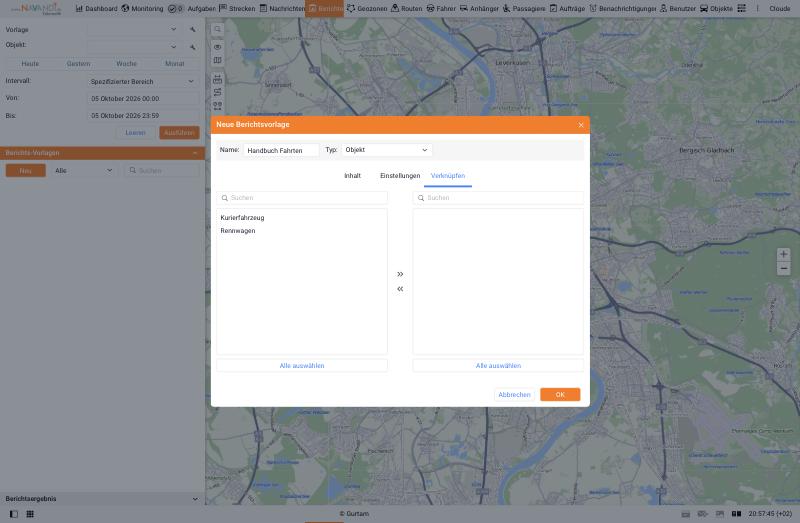Image resolution: width=800 pixels, height=523 pixels.
Task: Click the wrench icon next to Vorlage
Action: point(193,30)
